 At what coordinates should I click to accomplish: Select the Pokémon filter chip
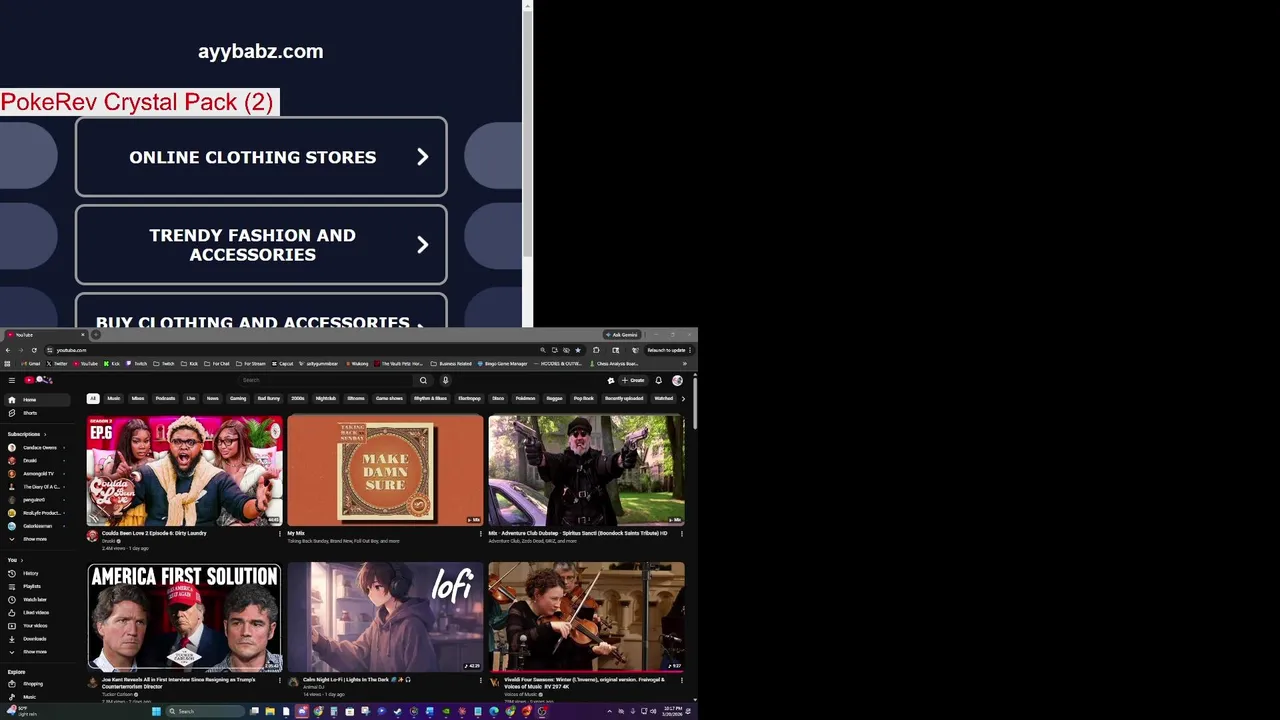click(x=525, y=398)
